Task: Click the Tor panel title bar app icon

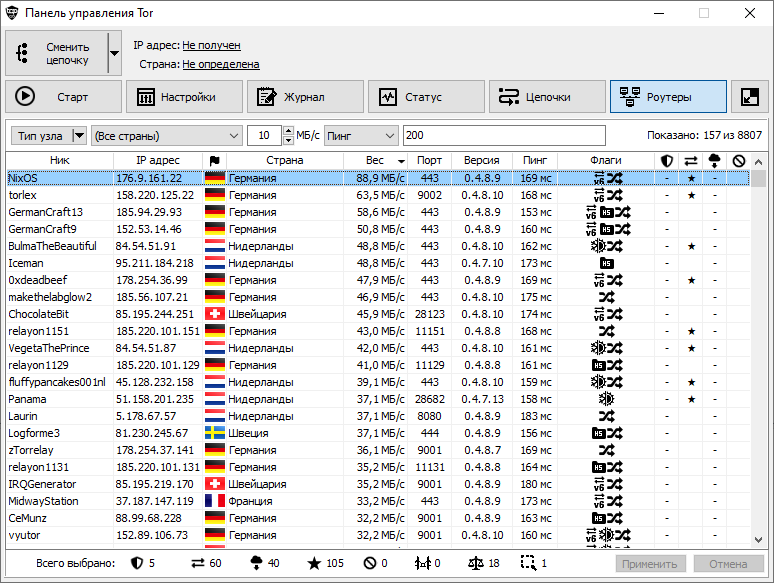Action: click(12, 13)
